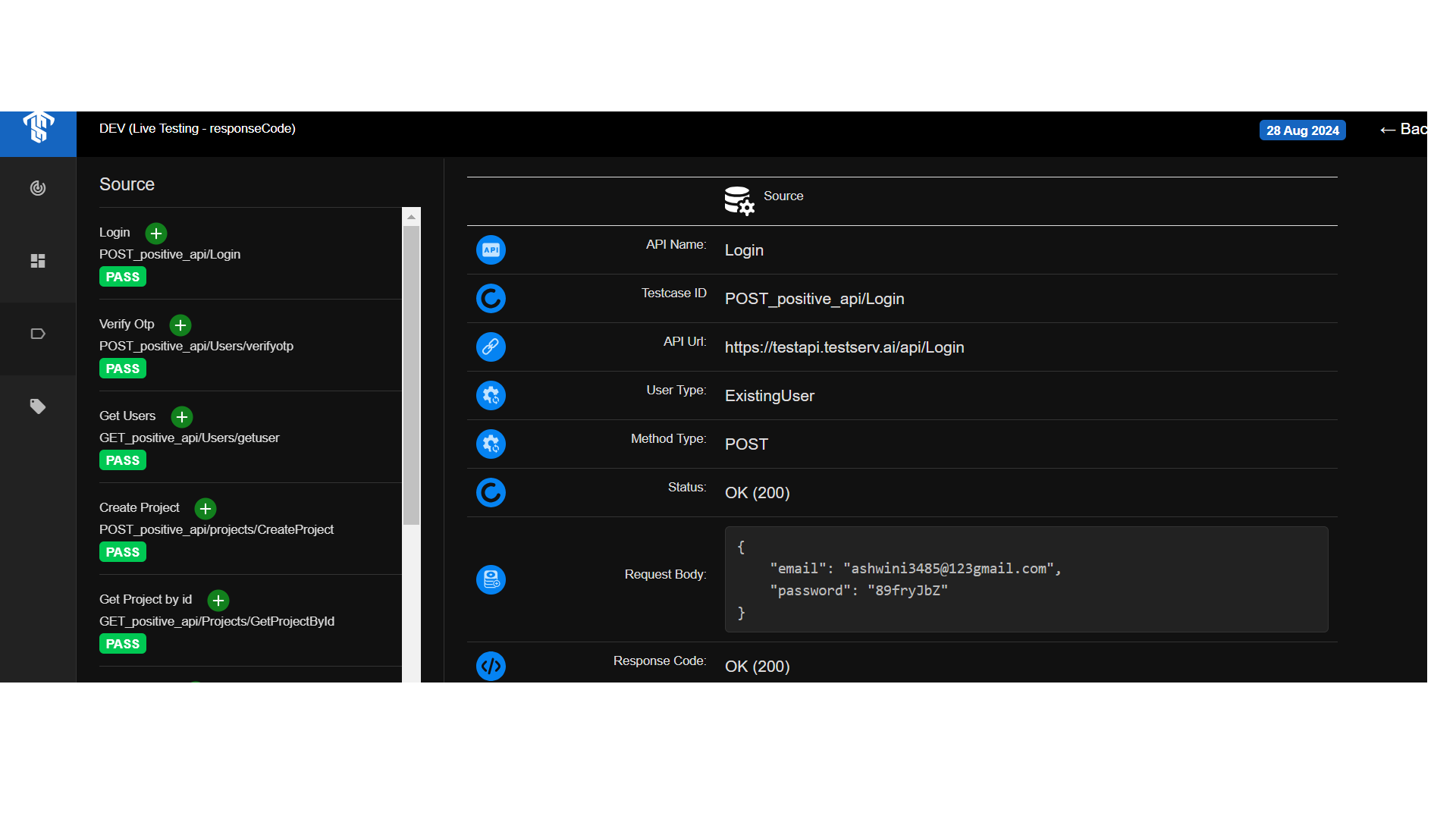Click the label outline icon in sidebar
The height and width of the screenshot is (819, 1456).
click(x=38, y=334)
